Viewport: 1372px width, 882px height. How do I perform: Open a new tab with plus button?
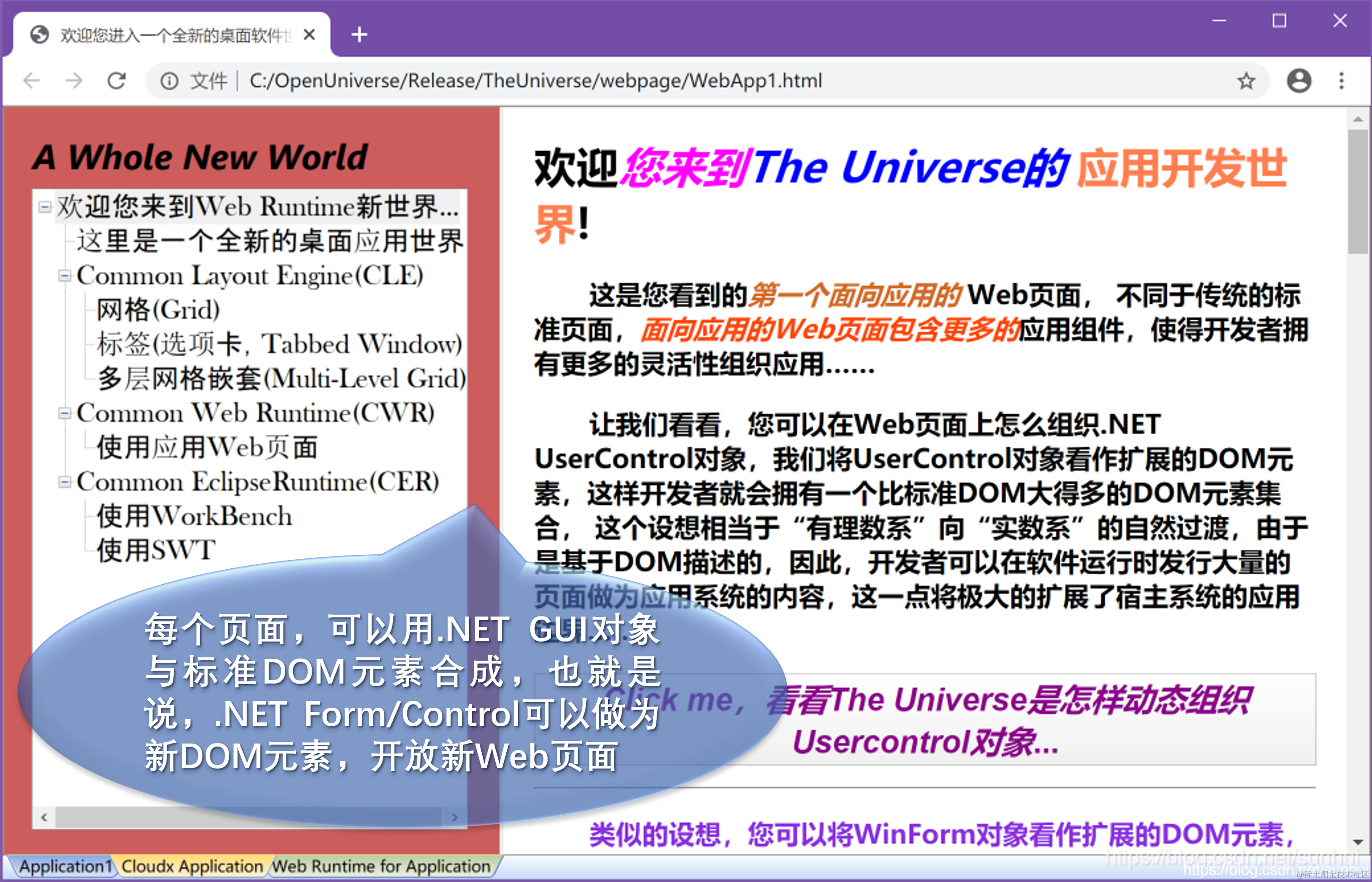coord(359,35)
